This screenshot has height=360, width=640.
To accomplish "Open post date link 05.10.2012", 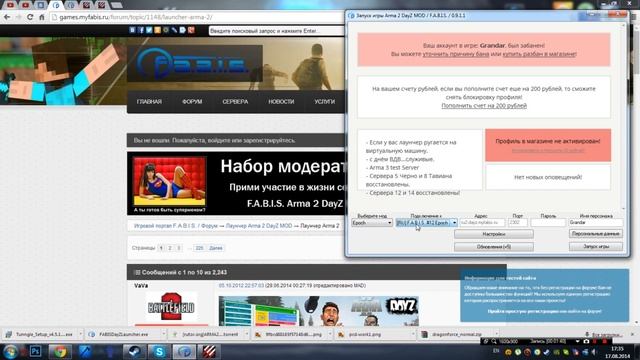I will 241,286.
